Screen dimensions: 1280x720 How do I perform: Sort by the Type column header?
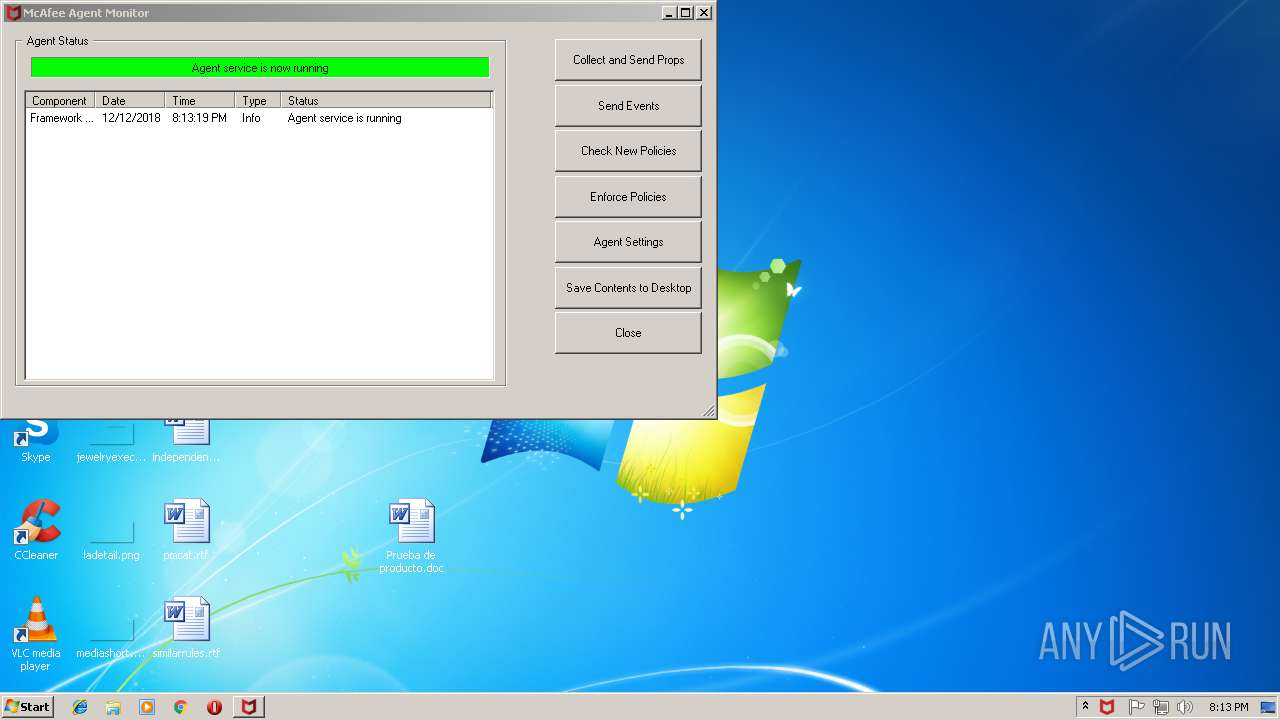pyautogui.click(x=258, y=100)
